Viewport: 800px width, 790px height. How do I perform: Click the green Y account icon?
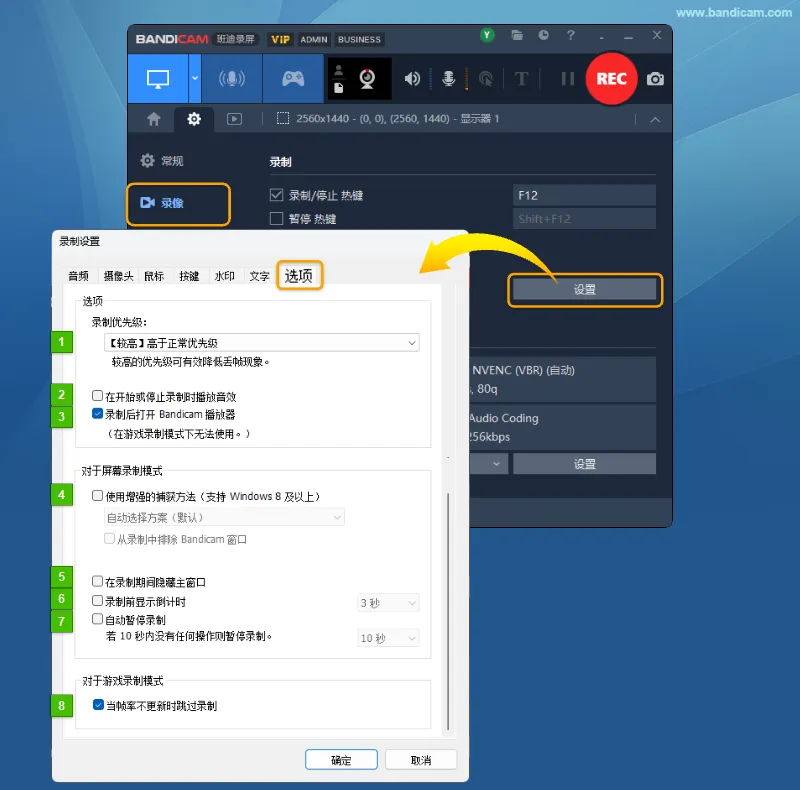[x=487, y=35]
